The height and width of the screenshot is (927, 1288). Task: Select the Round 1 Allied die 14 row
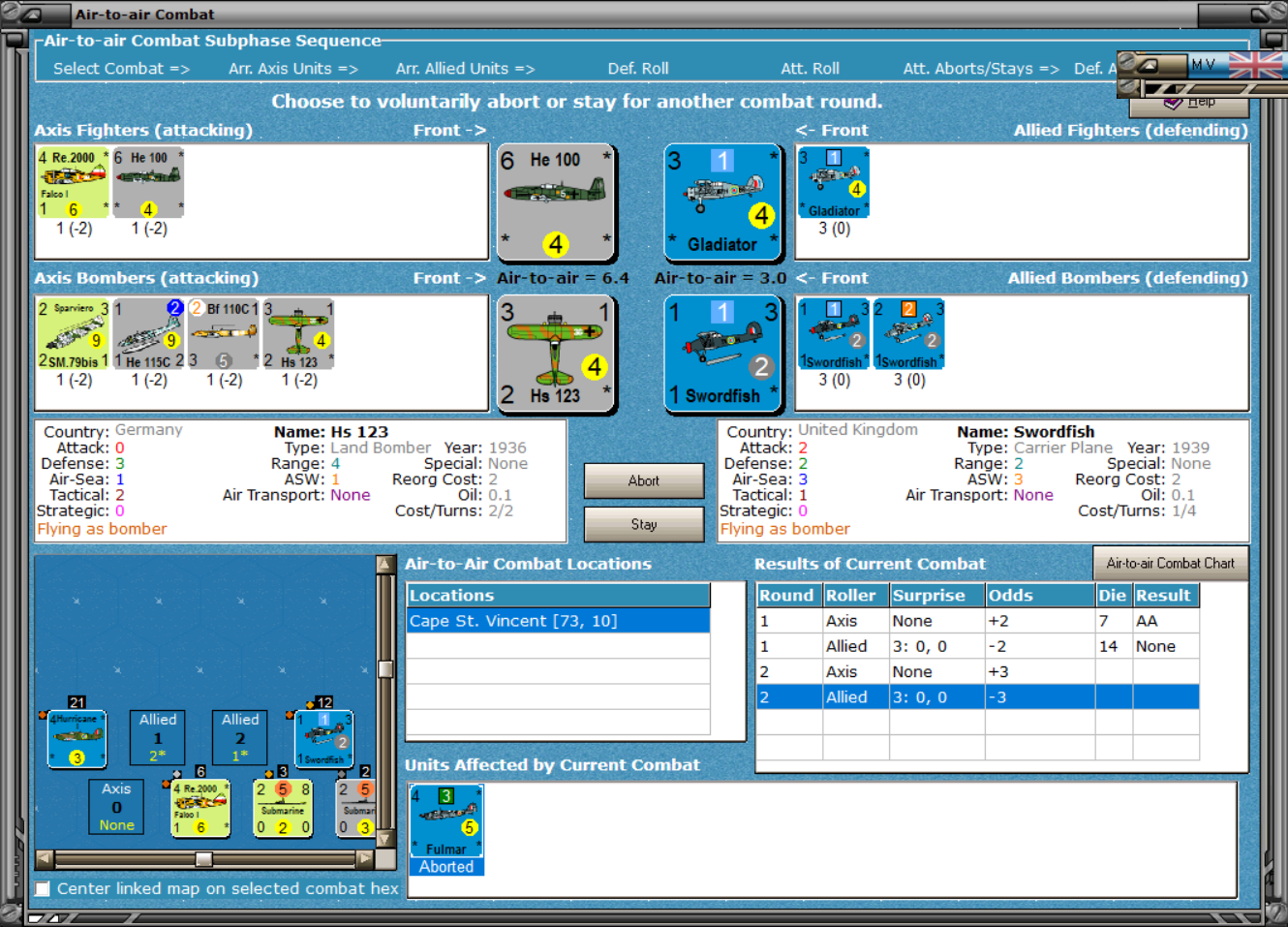click(978, 646)
